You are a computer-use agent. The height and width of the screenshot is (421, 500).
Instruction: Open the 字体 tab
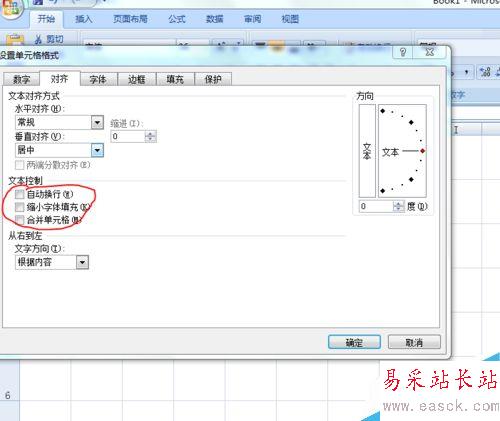(x=98, y=79)
